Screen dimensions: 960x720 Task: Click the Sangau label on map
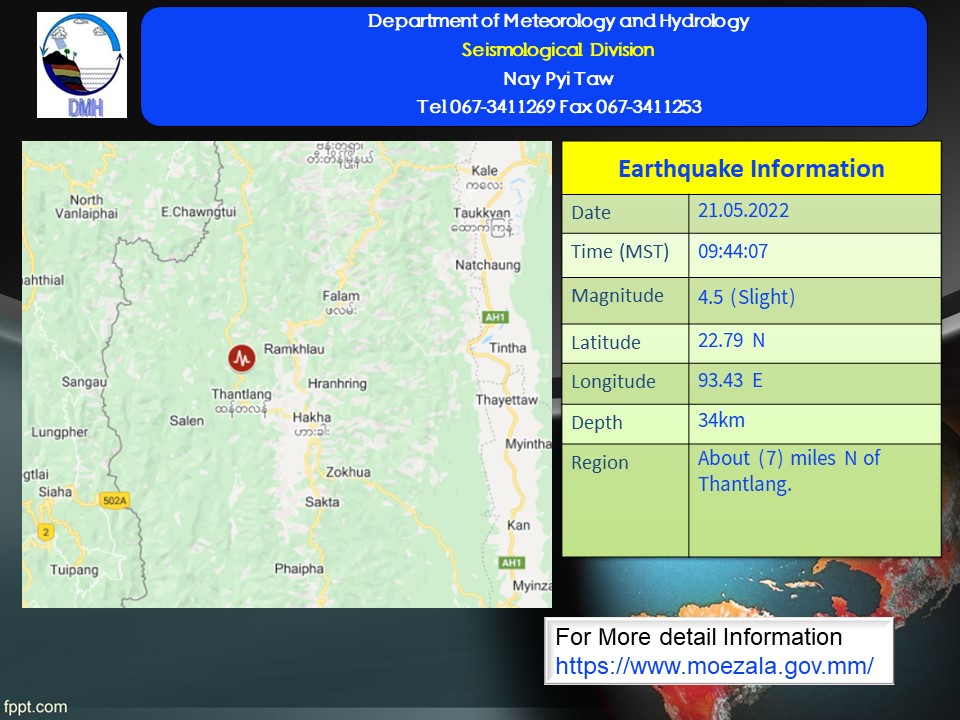[84, 382]
